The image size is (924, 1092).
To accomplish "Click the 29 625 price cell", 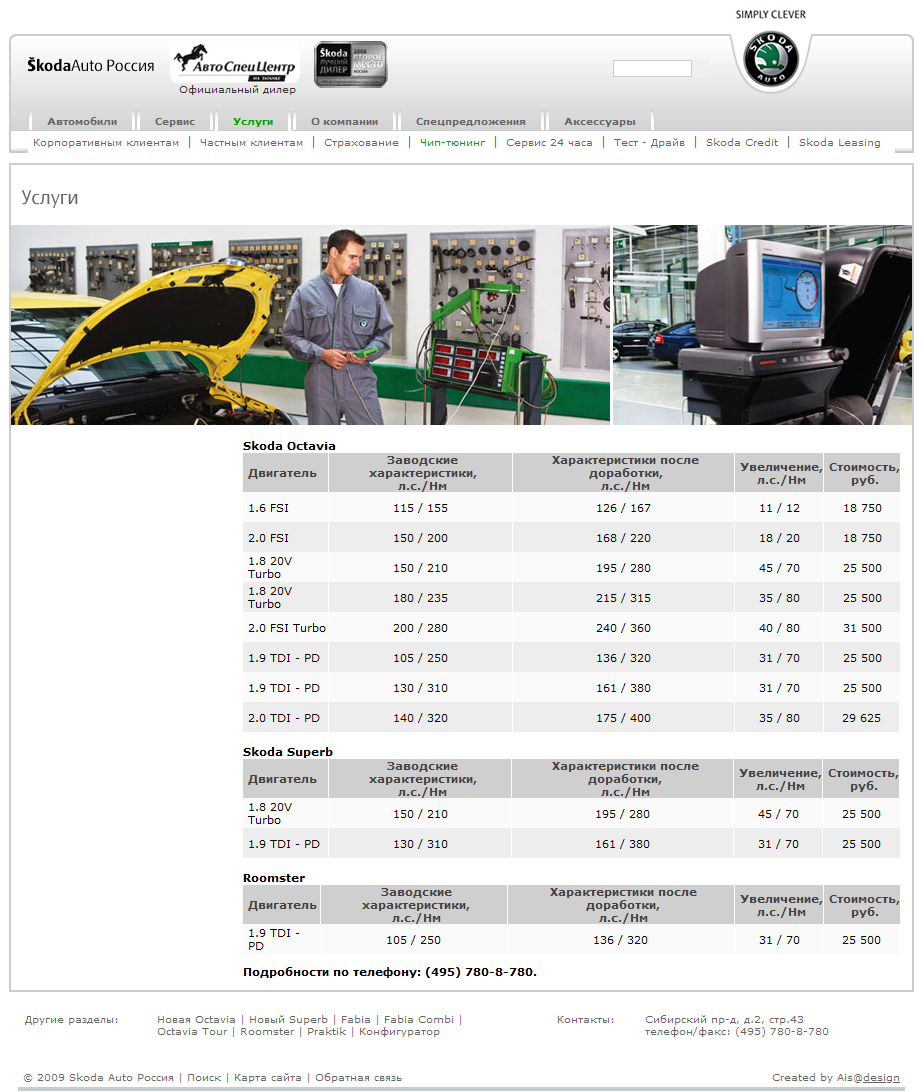I will coord(861,717).
